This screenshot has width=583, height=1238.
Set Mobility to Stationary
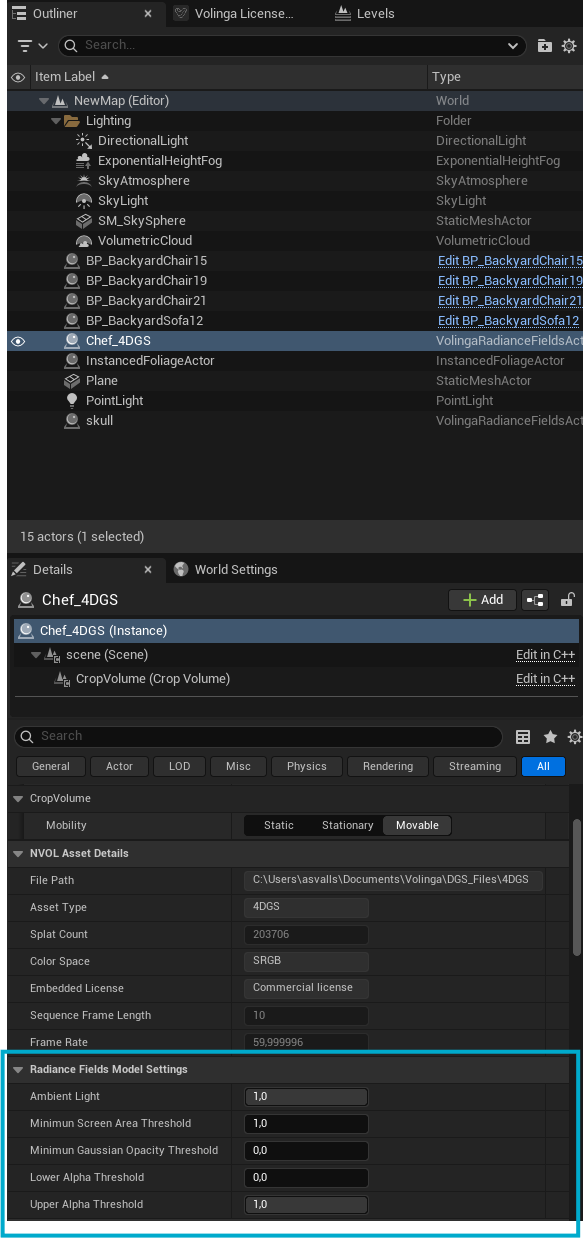347,826
